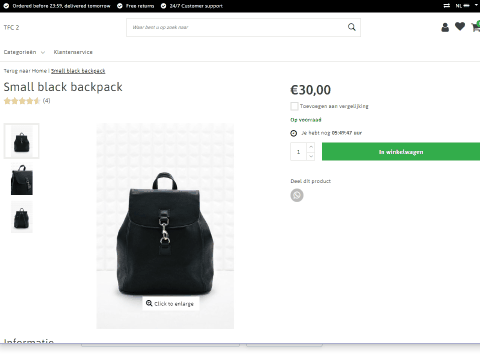Click the share icon under Deel dit product

pyautogui.click(x=297, y=195)
